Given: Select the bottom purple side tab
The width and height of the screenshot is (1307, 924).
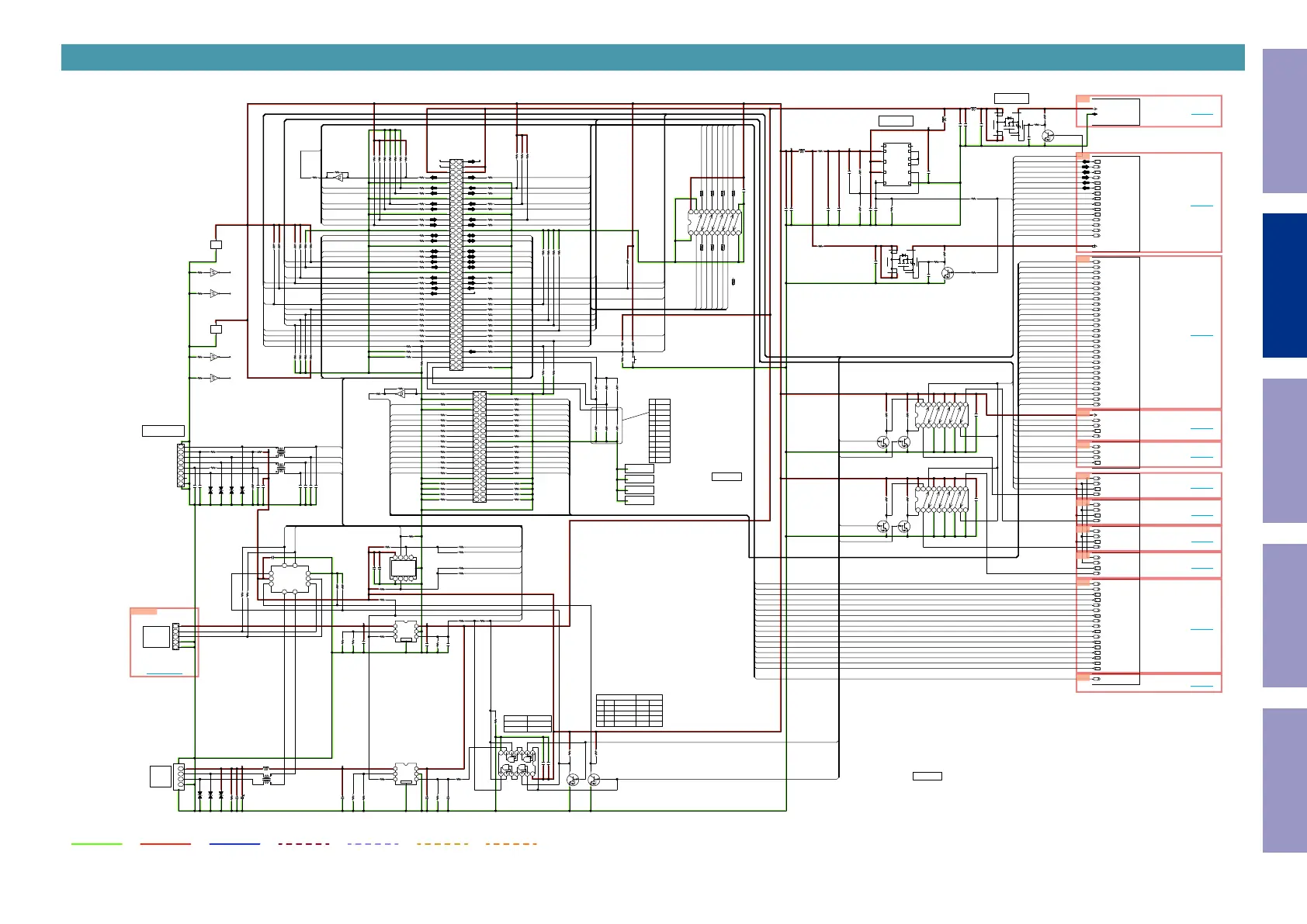Looking at the screenshot, I should pos(1284,780).
